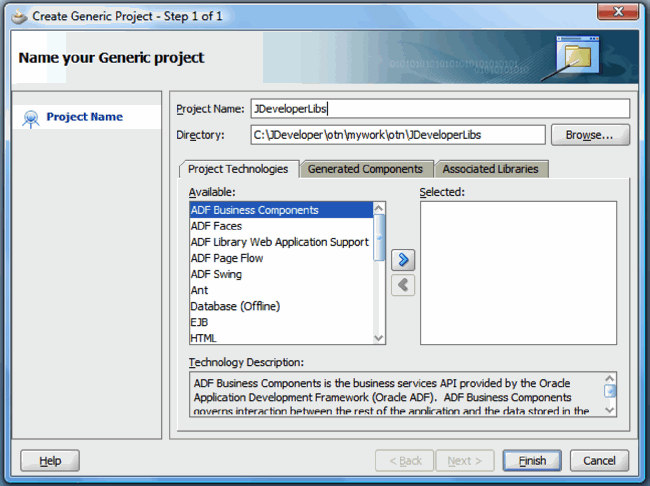This screenshot has width=650, height=486.
Task: Switch to the Generated Components tab
Action: [x=366, y=169]
